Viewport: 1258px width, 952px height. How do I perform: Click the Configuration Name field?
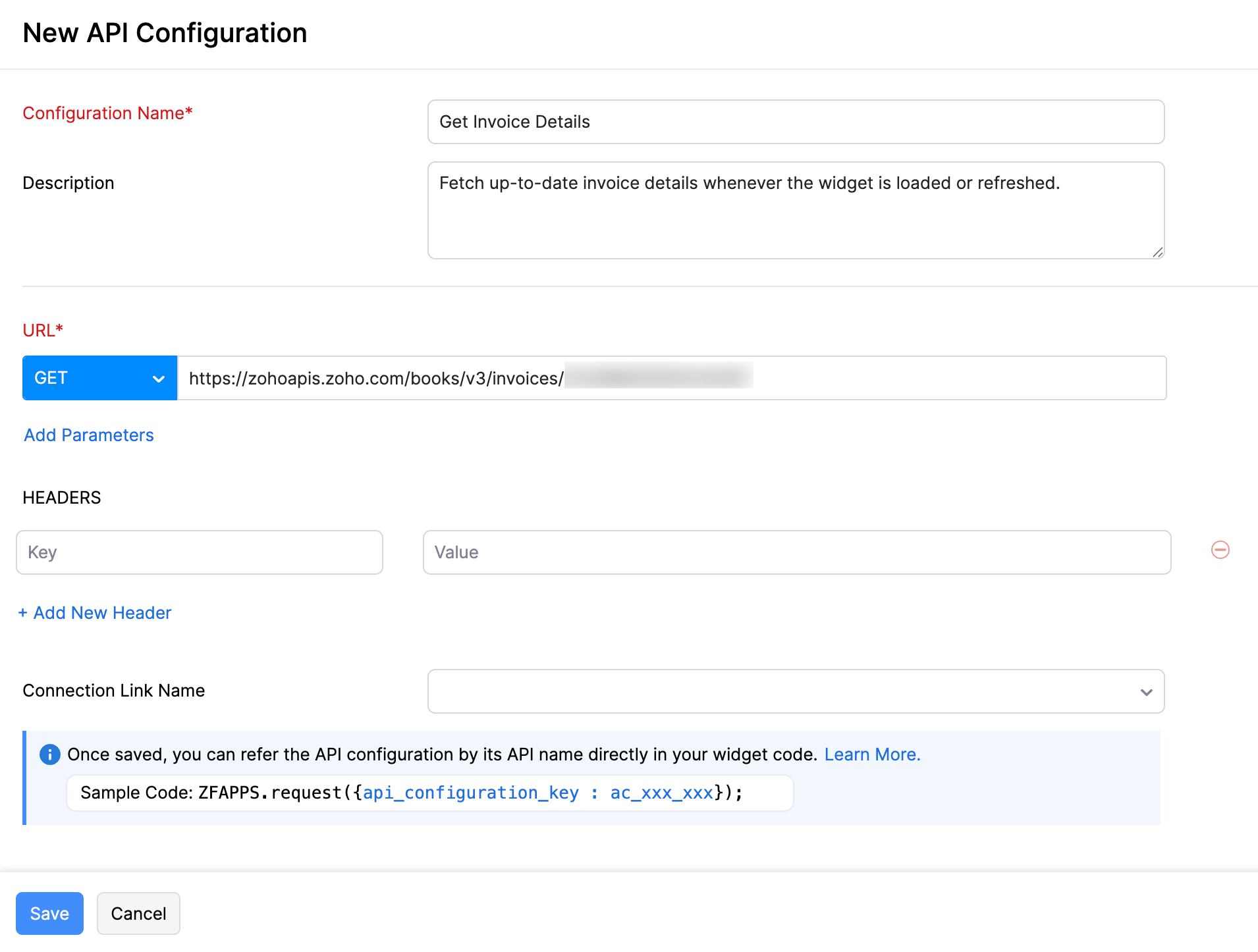click(x=795, y=122)
